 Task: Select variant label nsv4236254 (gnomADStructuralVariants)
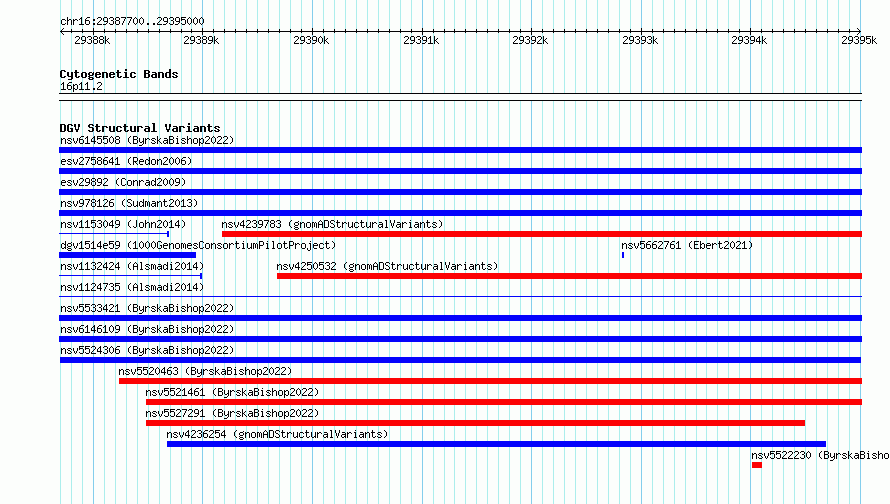tap(277, 434)
